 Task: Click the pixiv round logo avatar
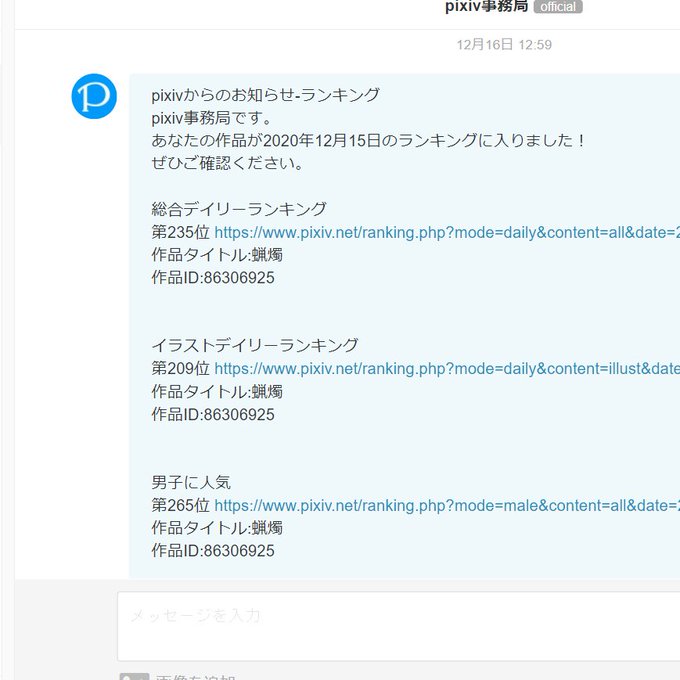94,96
